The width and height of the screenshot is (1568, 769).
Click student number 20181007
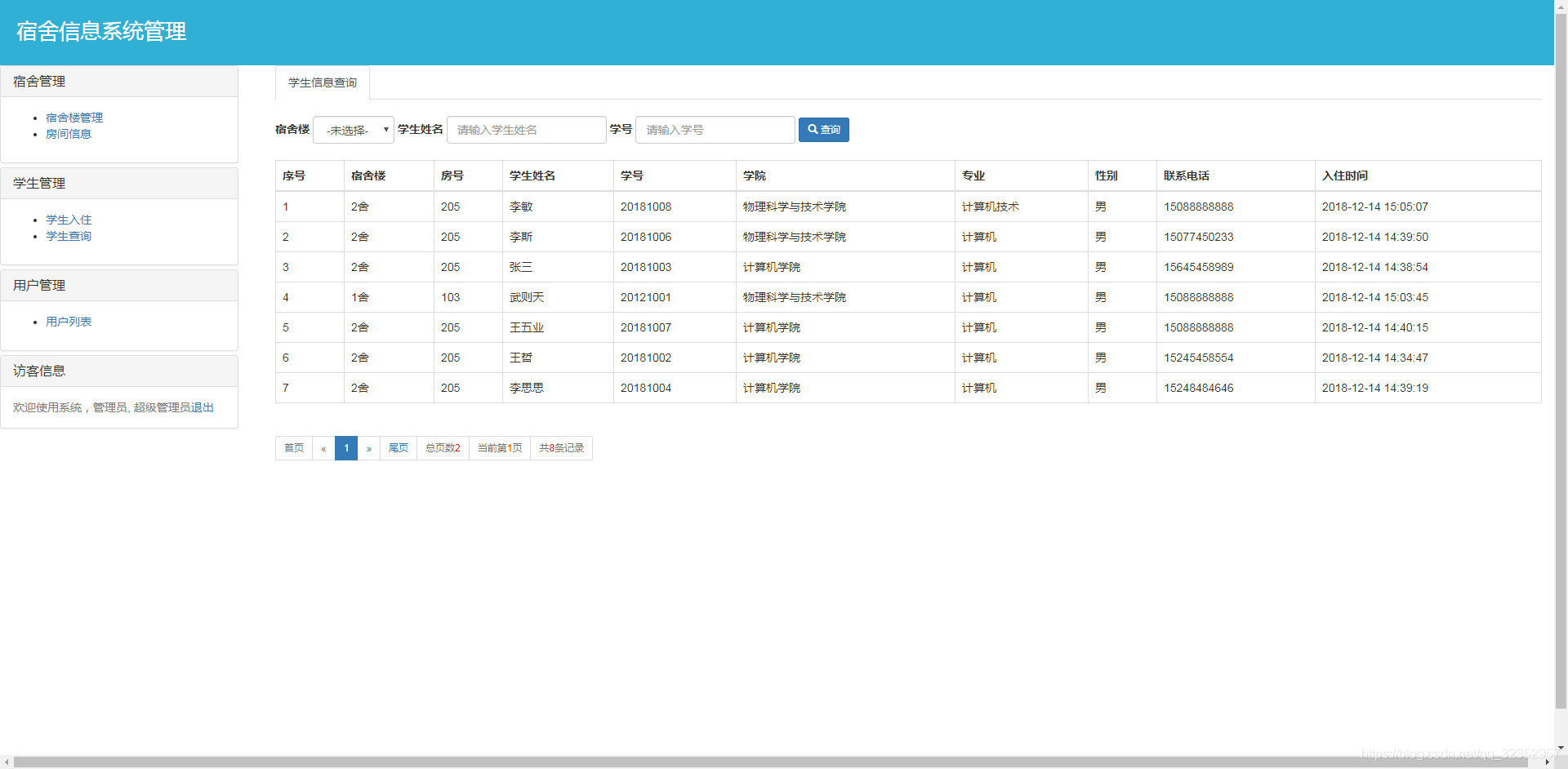tap(646, 327)
